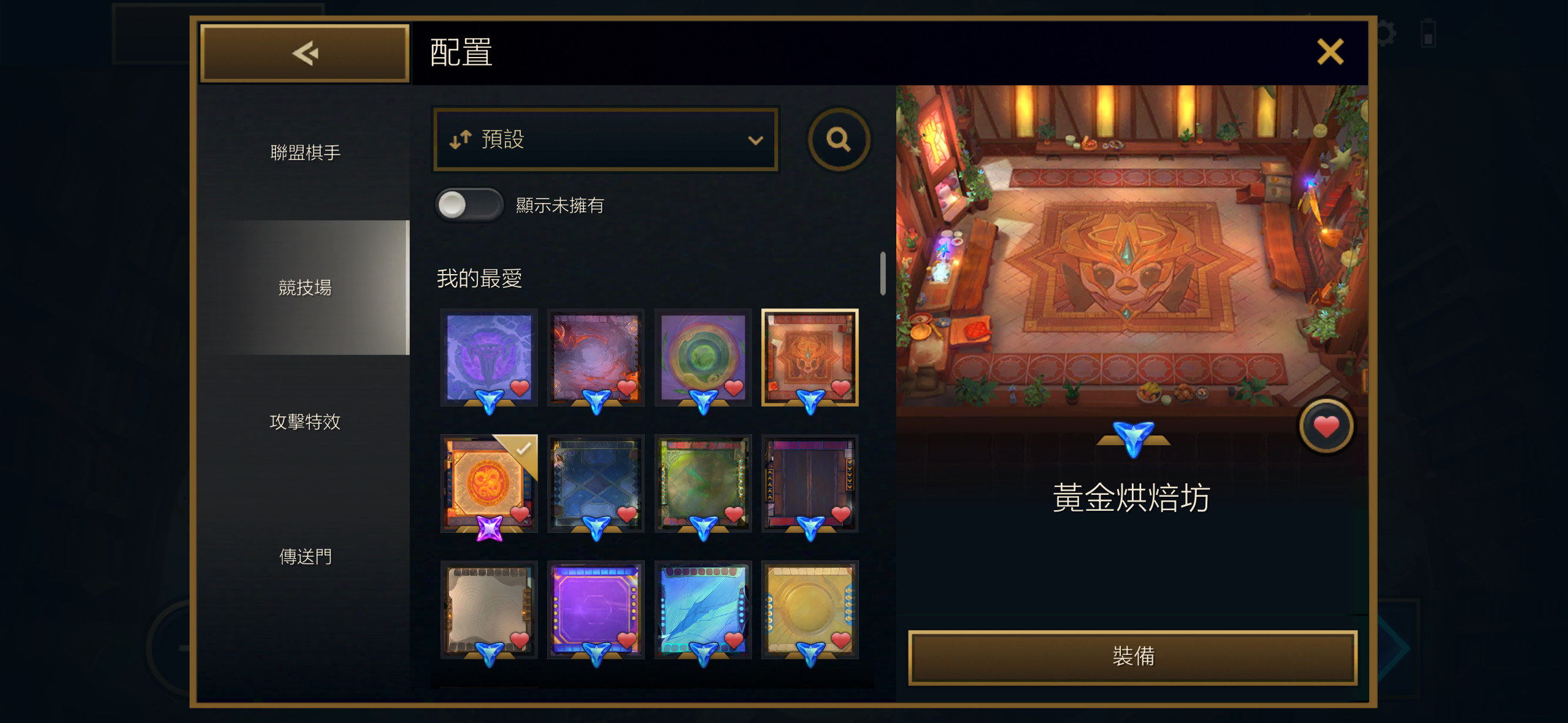Select the golden yellow arena thumbnail
Viewport: 1568px width, 723px height.
[810, 609]
